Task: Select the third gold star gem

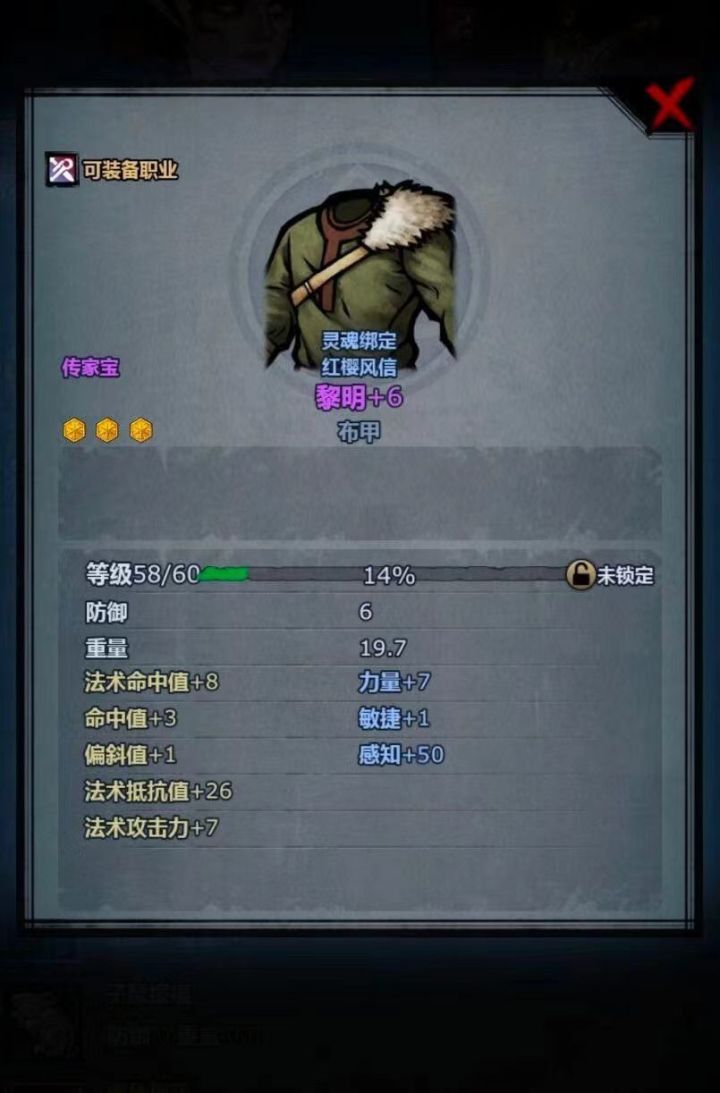Action: (141, 430)
